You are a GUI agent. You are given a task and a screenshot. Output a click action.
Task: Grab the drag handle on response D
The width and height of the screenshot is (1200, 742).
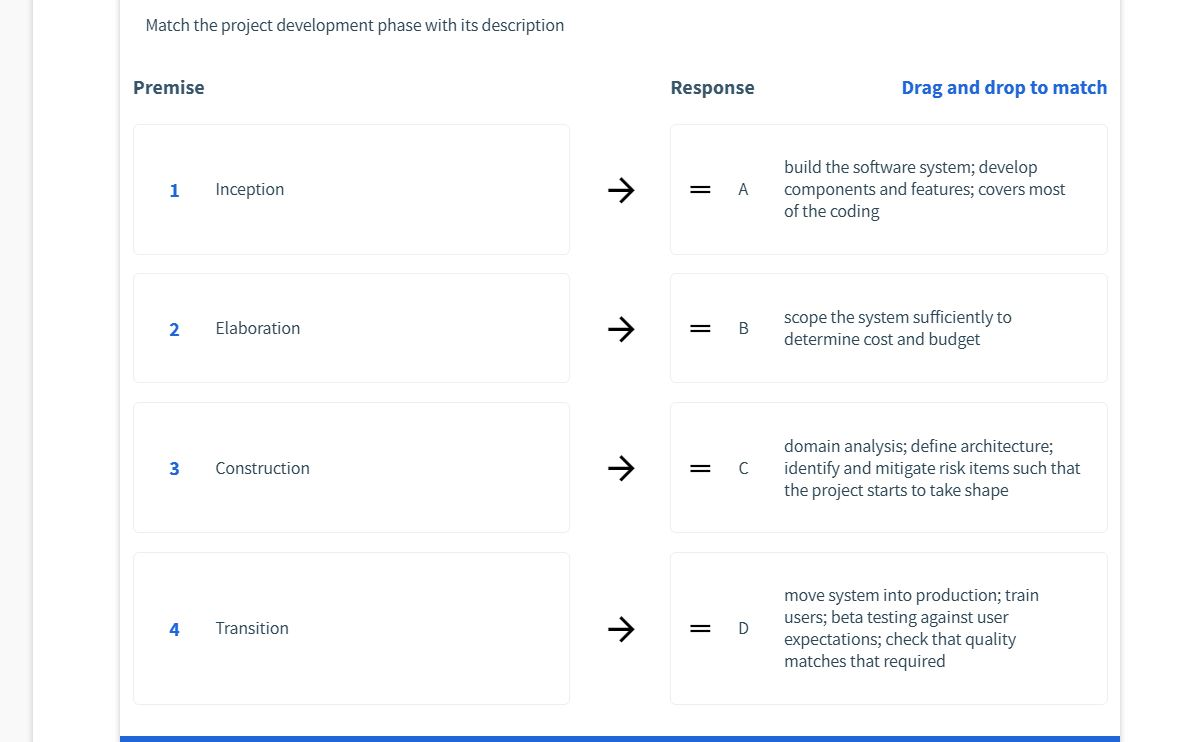coord(700,629)
